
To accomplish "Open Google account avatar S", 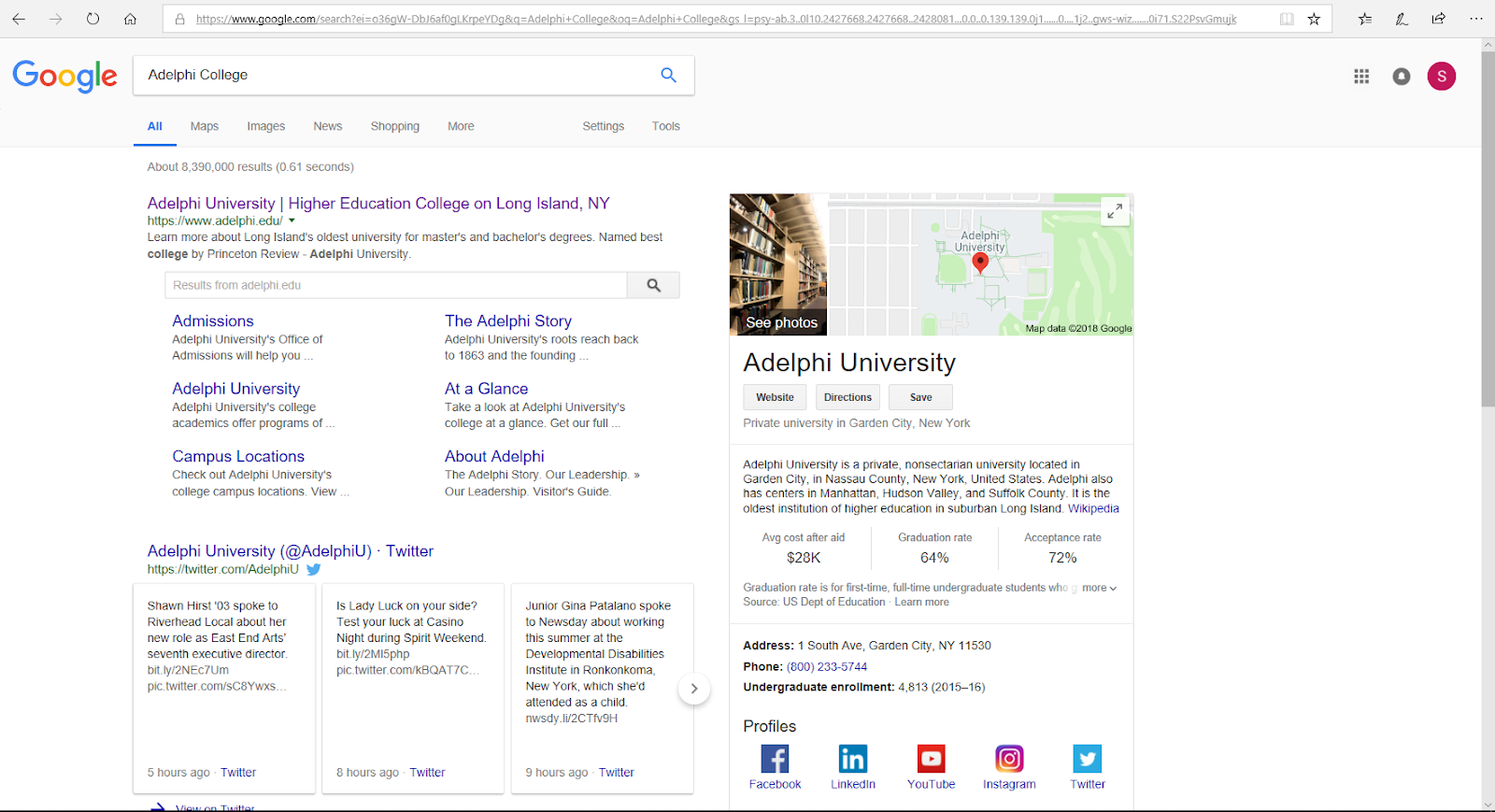I will tap(1442, 77).
